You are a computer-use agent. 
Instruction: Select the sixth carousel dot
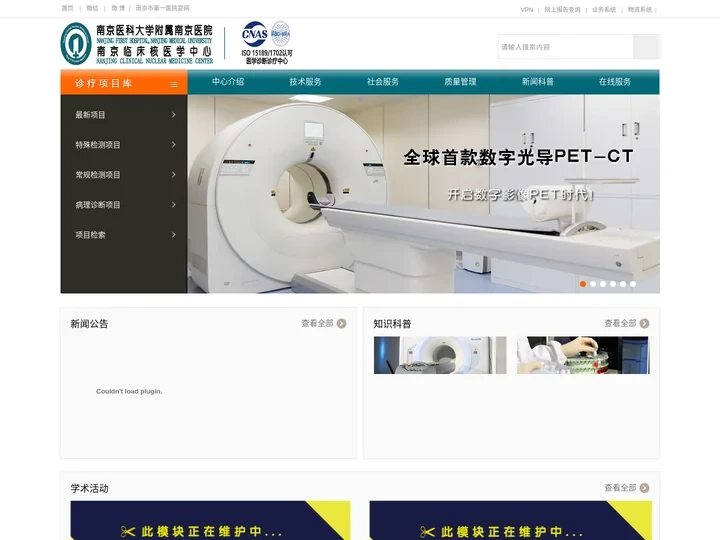(633, 284)
